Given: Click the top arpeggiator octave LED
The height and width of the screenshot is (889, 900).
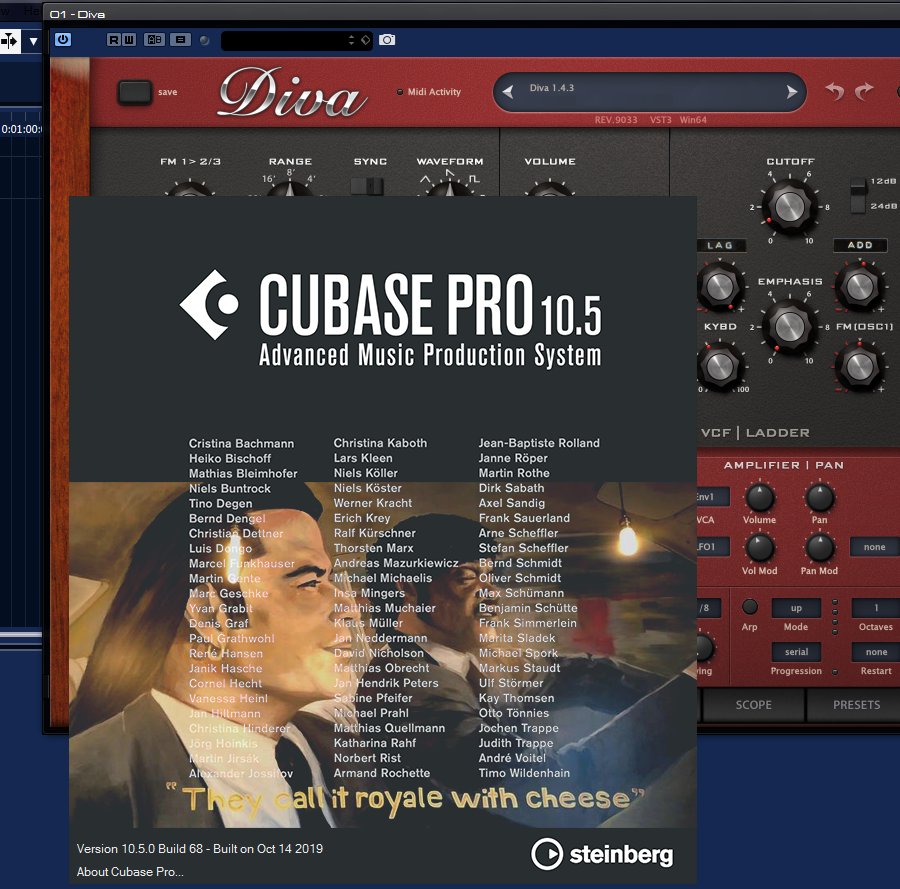Looking at the screenshot, I should tap(835, 603).
